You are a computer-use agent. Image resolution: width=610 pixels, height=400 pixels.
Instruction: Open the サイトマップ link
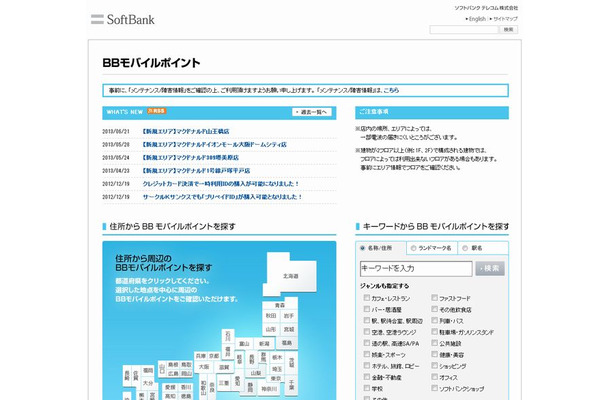[x=505, y=19]
